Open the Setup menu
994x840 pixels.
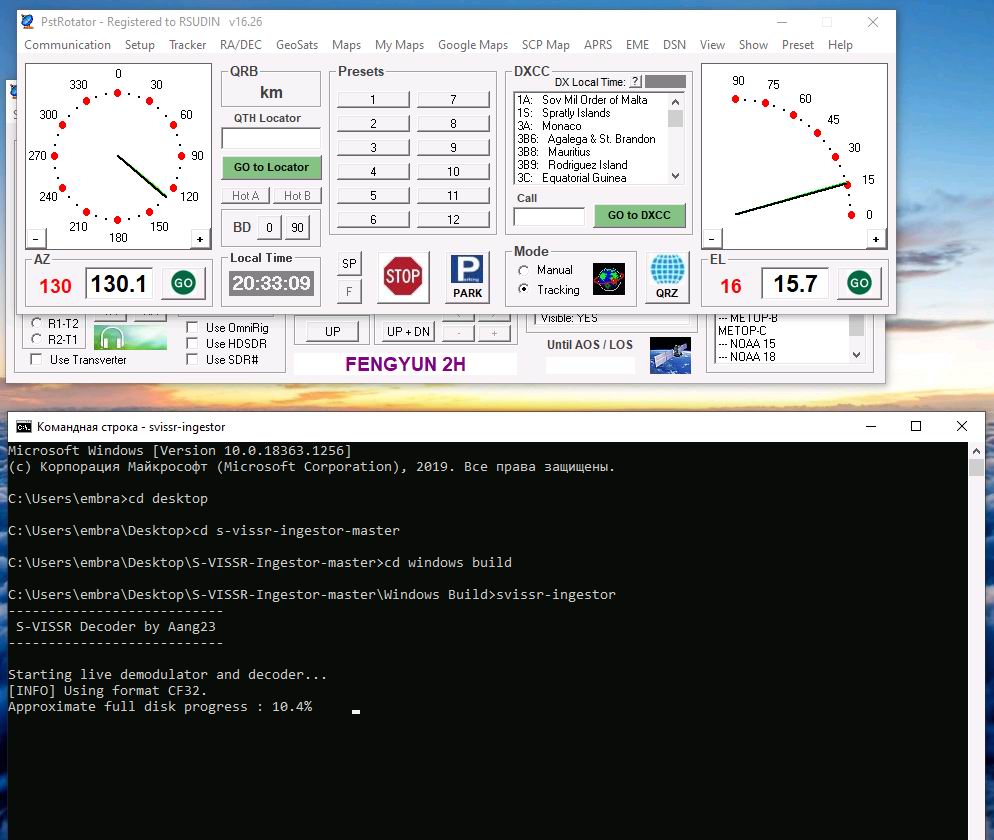click(139, 45)
